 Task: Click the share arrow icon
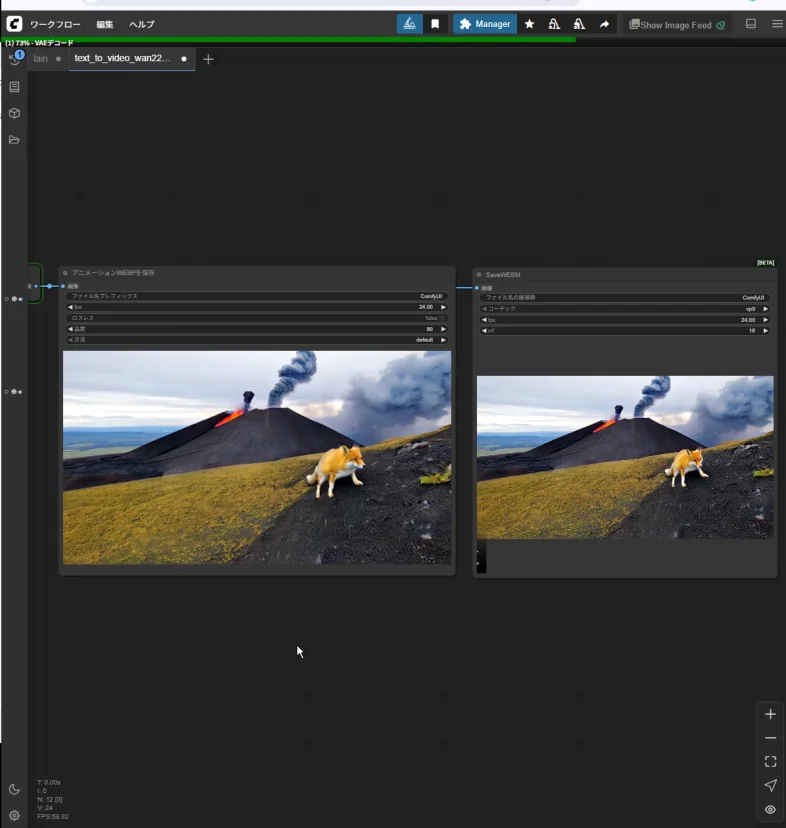click(604, 24)
